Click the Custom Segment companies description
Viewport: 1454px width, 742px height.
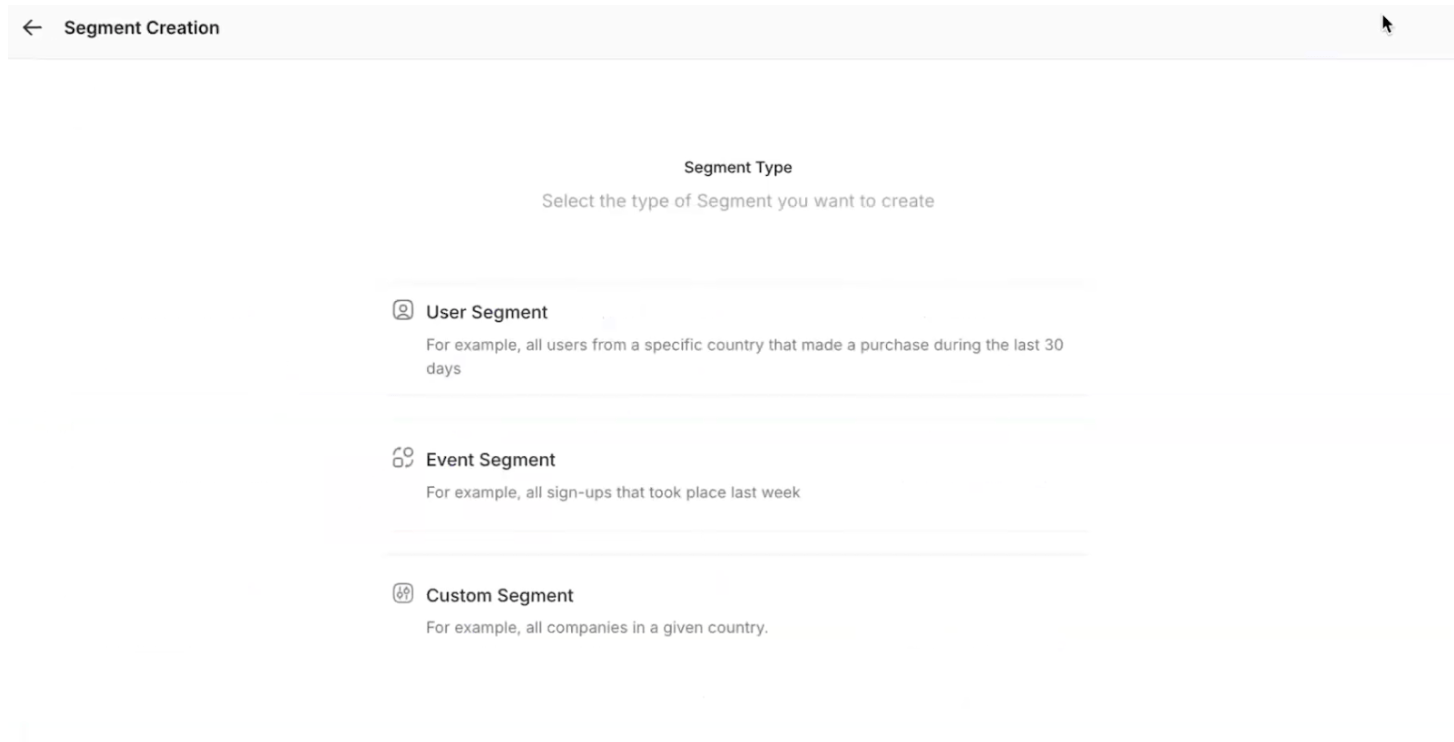[x=597, y=628]
